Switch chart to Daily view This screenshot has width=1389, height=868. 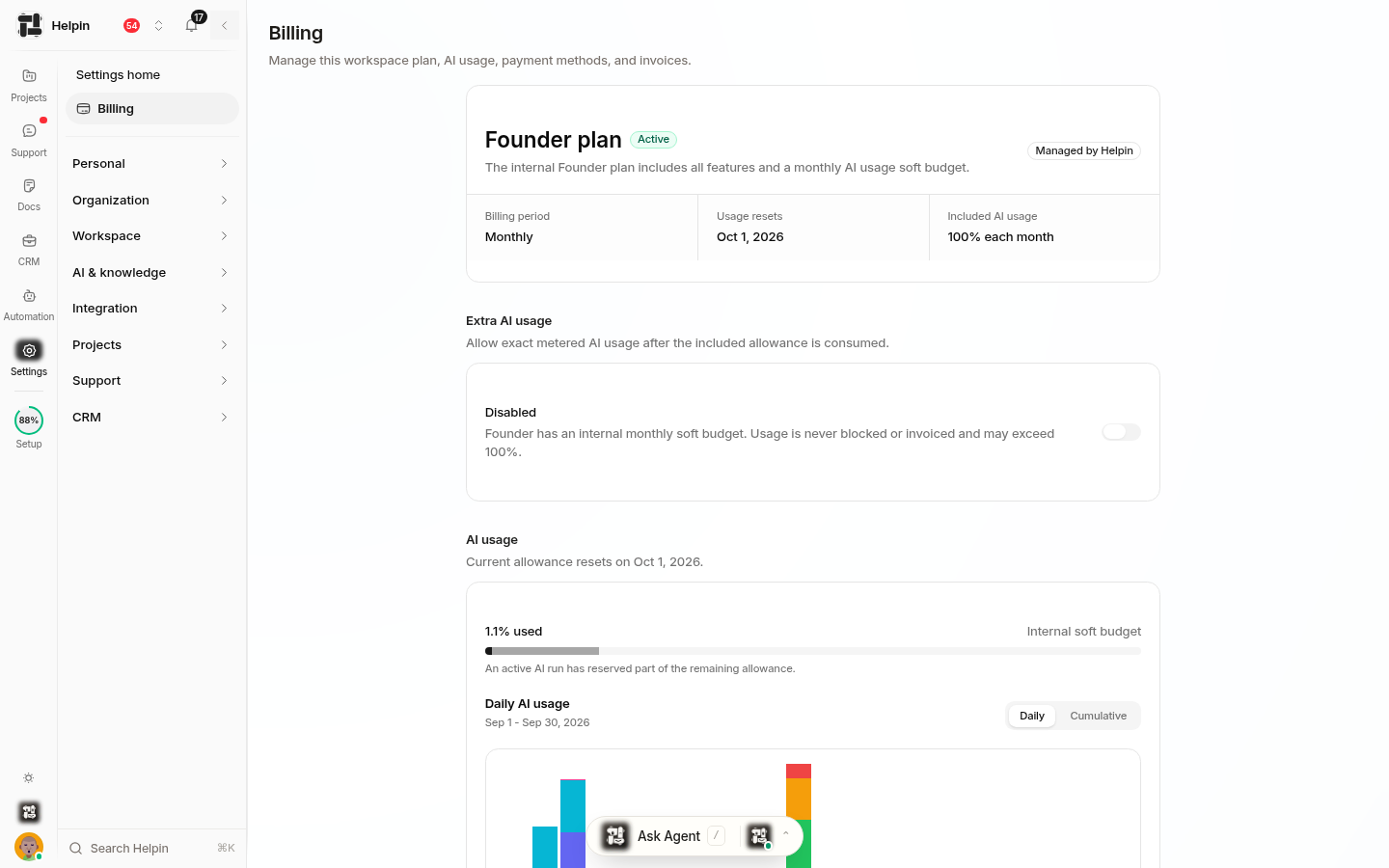tap(1031, 716)
